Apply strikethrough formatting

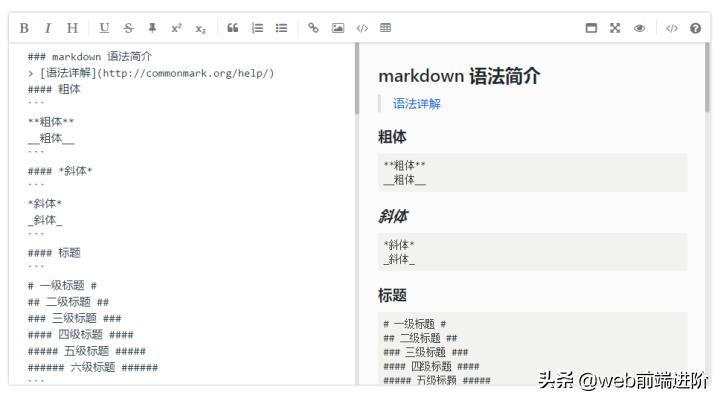pyautogui.click(x=129, y=28)
